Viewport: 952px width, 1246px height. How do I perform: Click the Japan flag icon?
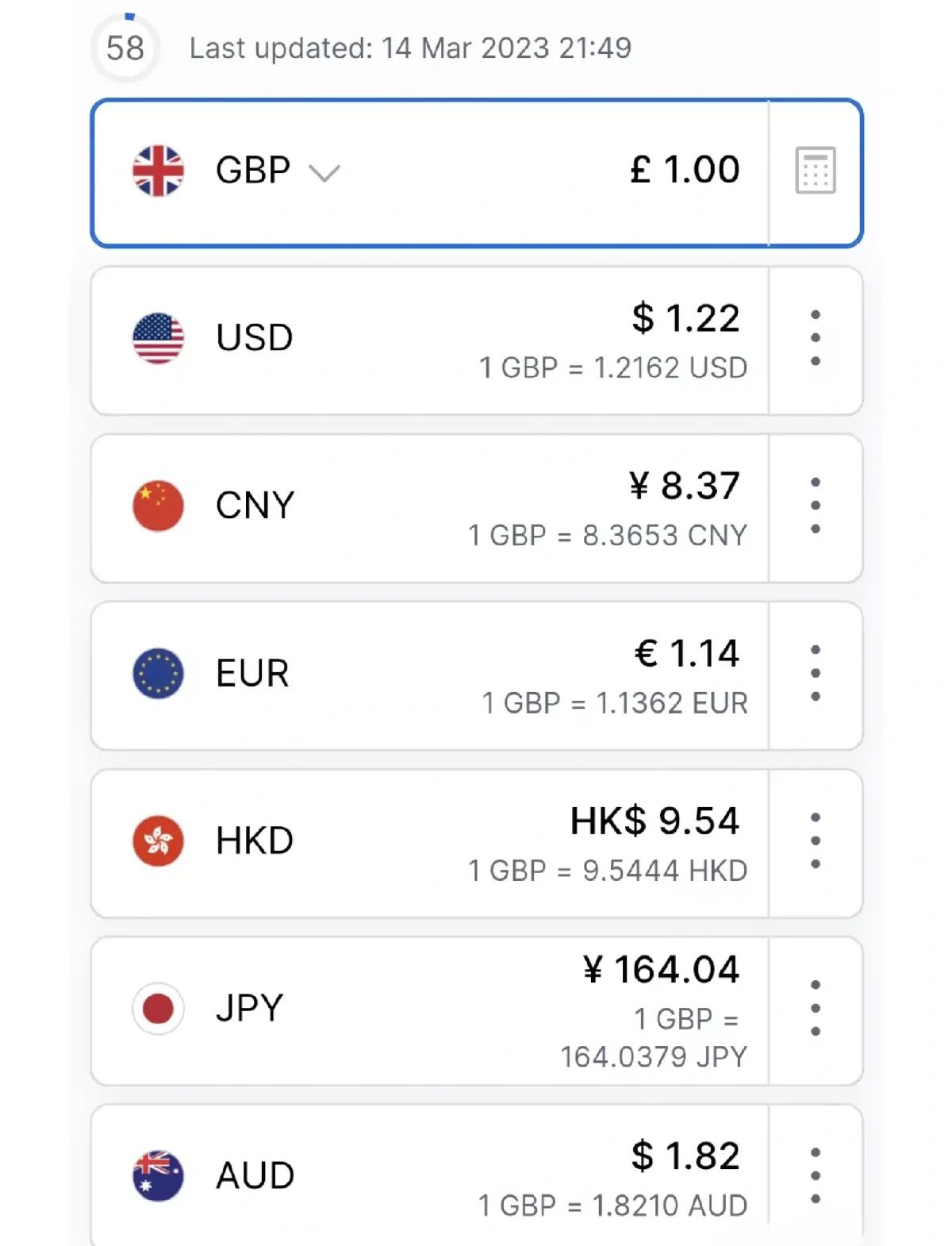click(x=158, y=1008)
